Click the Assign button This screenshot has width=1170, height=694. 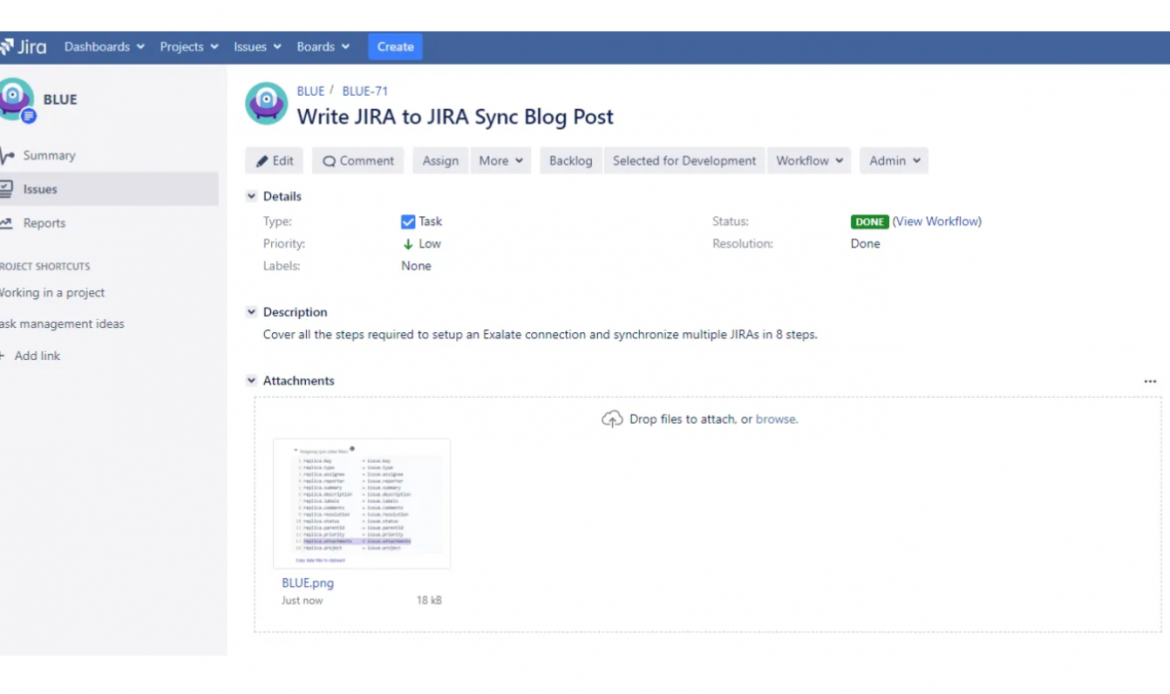440,160
